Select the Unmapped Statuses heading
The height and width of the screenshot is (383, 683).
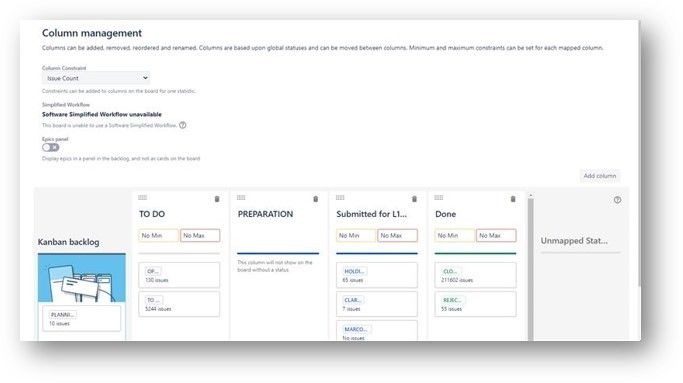pos(574,241)
